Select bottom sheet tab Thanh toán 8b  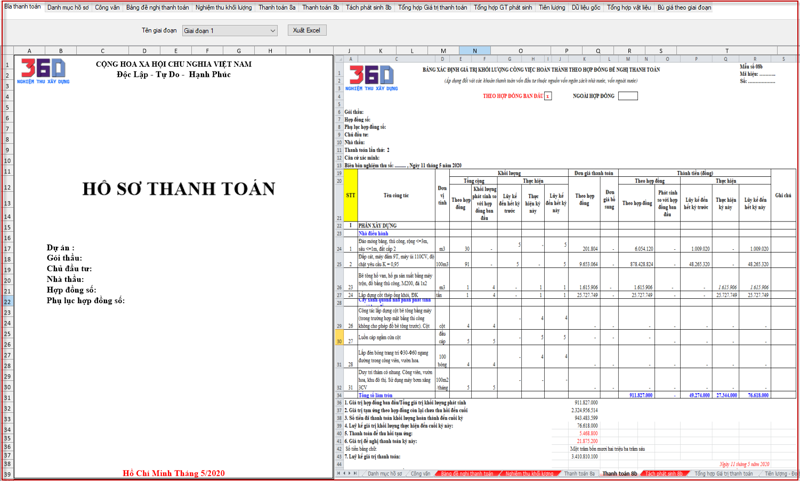pyautogui.click(x=619, y=474)
